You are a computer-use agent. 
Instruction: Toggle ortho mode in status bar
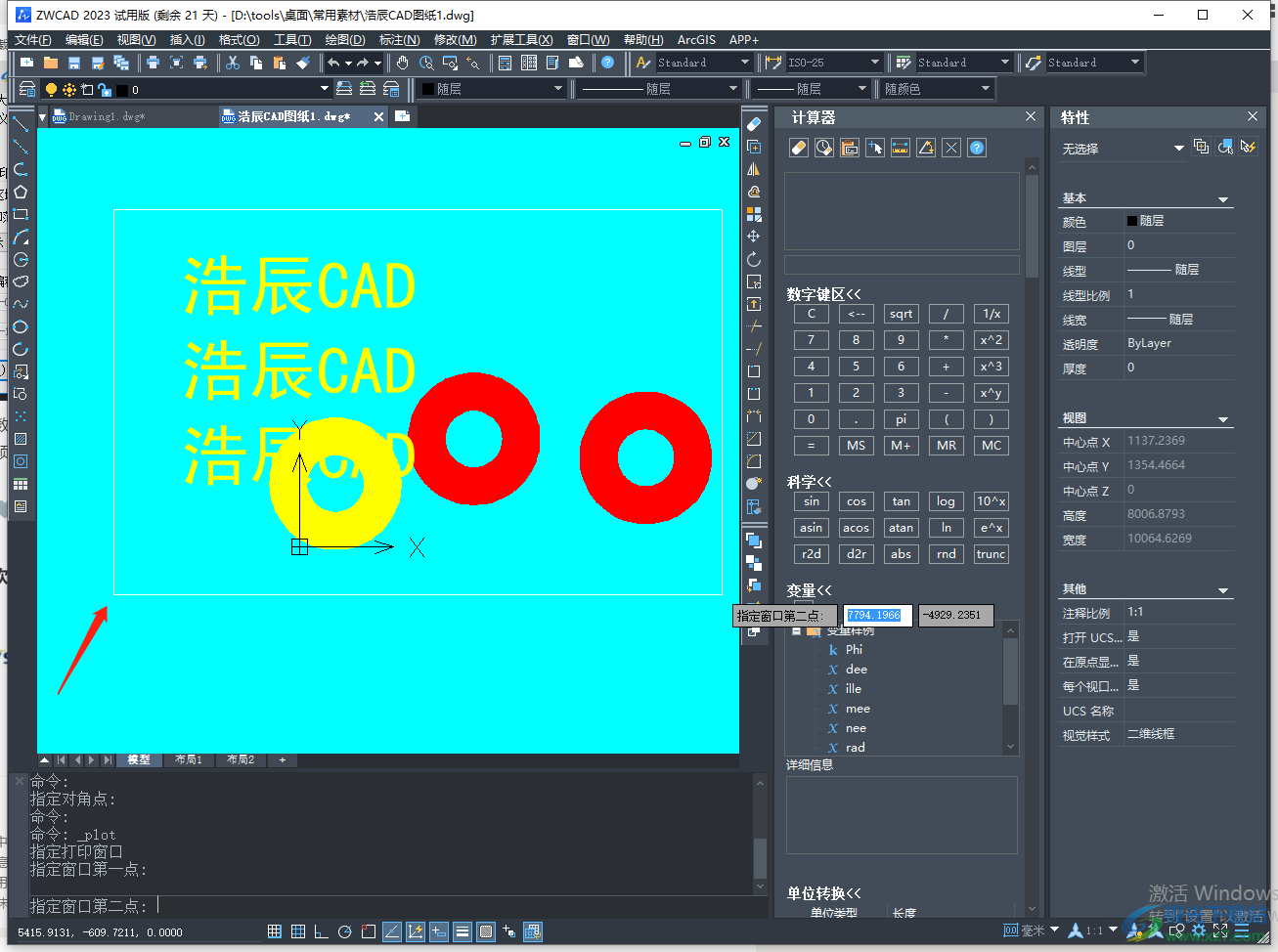click(x=321, y=931)
